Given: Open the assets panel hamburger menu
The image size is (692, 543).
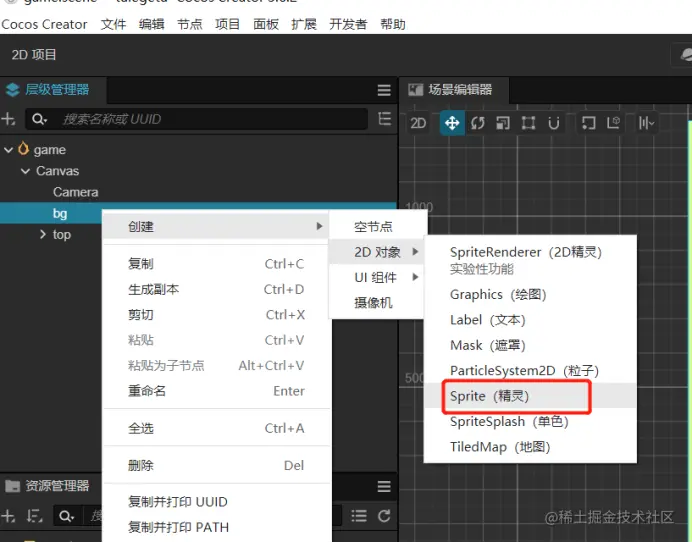Looking at the screenshot, I should 384,486.
